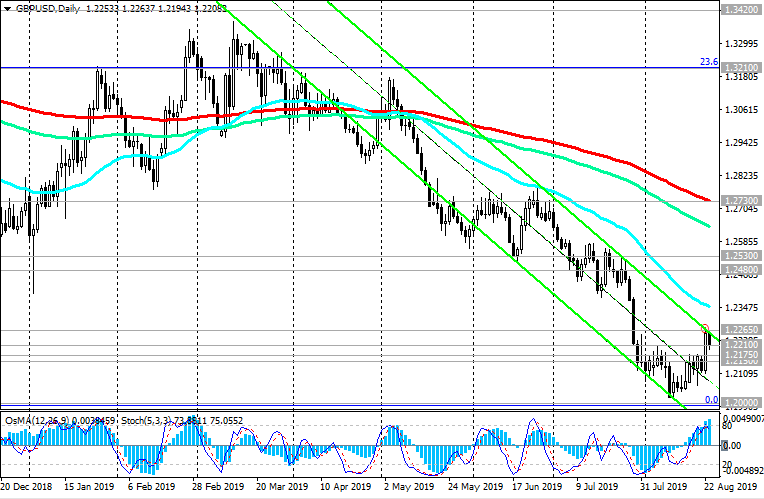Select the 1.2265 price level label
Screen dimensions: 764x499
(x=741, y=329)
